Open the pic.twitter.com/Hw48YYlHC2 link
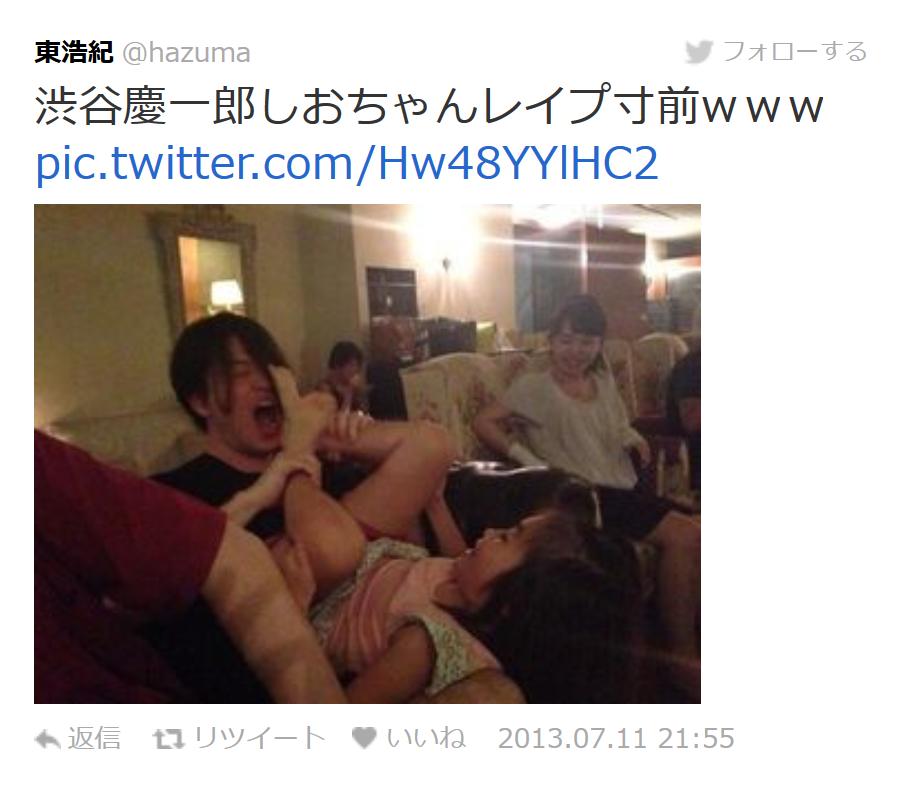This screenshot has width=900, height=789. point(346,164)
